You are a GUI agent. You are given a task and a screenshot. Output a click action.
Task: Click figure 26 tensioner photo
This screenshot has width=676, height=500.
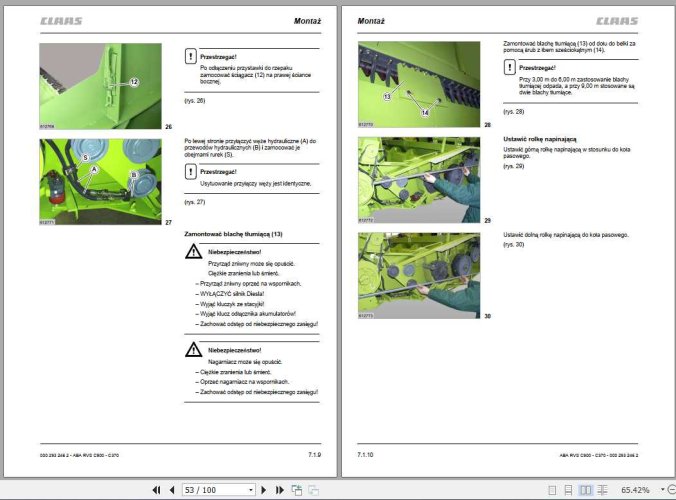(100, 86)
